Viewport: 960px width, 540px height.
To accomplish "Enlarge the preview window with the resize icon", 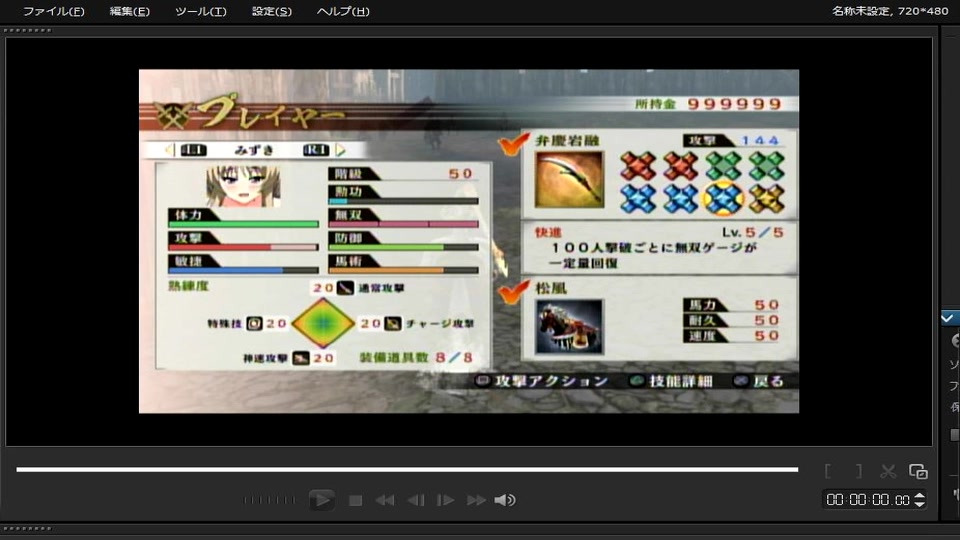I will click(x=918, y=471).
